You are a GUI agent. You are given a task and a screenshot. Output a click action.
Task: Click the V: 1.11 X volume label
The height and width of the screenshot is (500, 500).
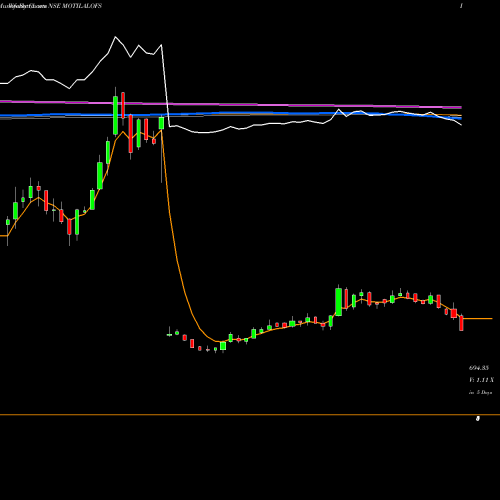coord(481,380)
